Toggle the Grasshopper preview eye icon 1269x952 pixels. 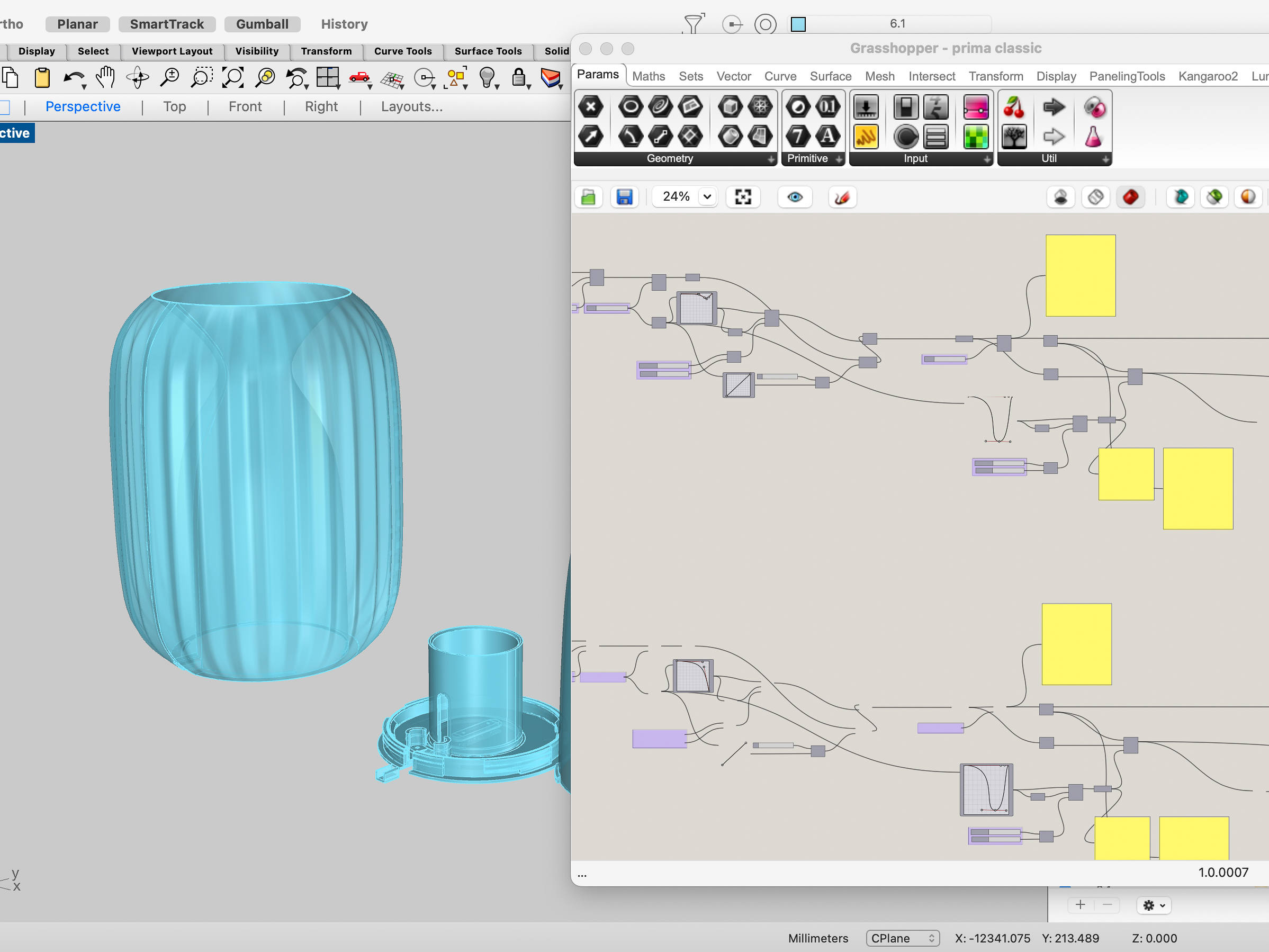[x=795, y=197]
